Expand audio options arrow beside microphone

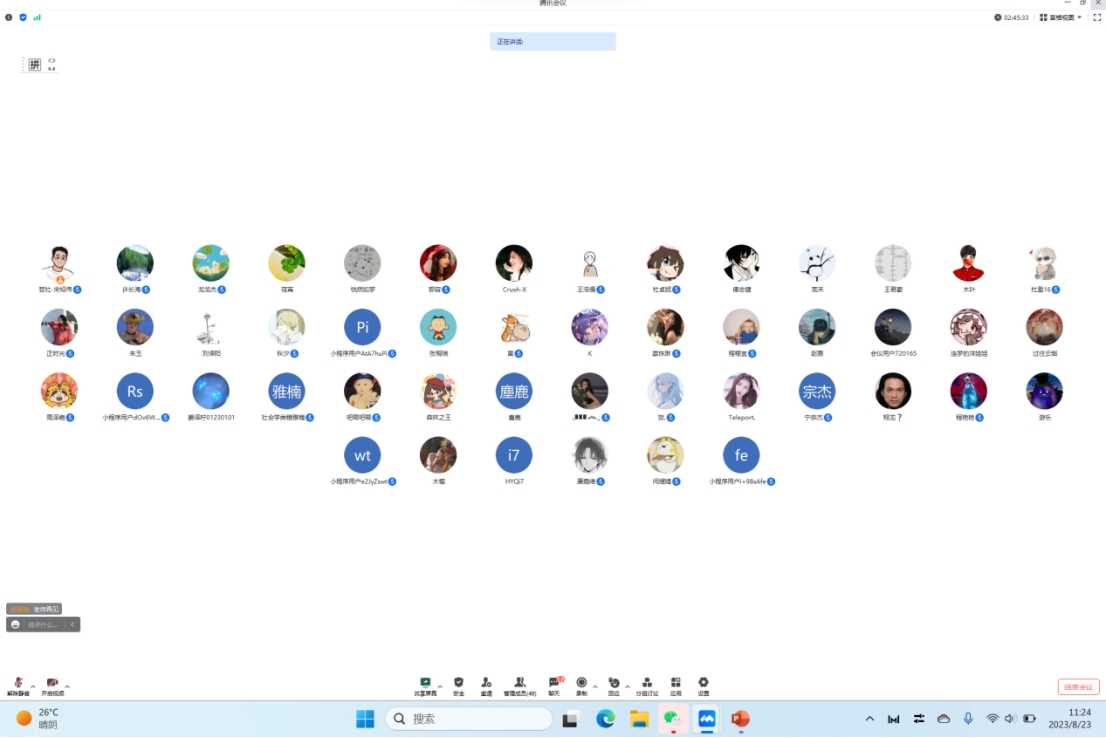click(33, 686)
